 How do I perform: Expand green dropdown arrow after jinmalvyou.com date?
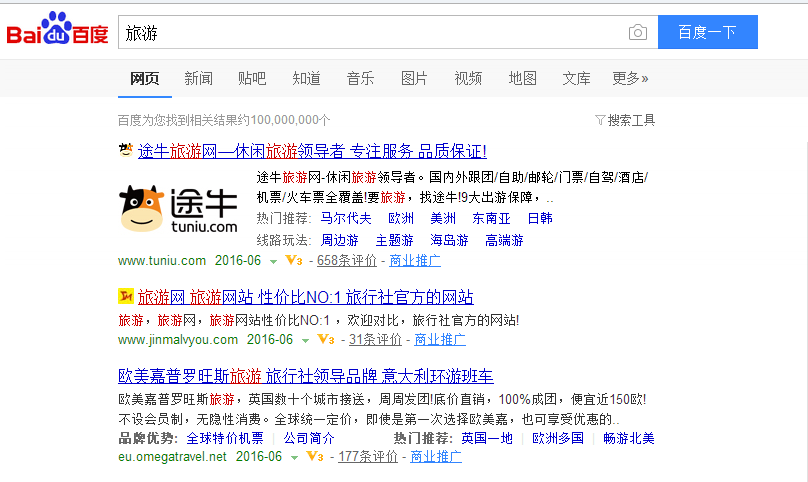[x=304, y=340]
